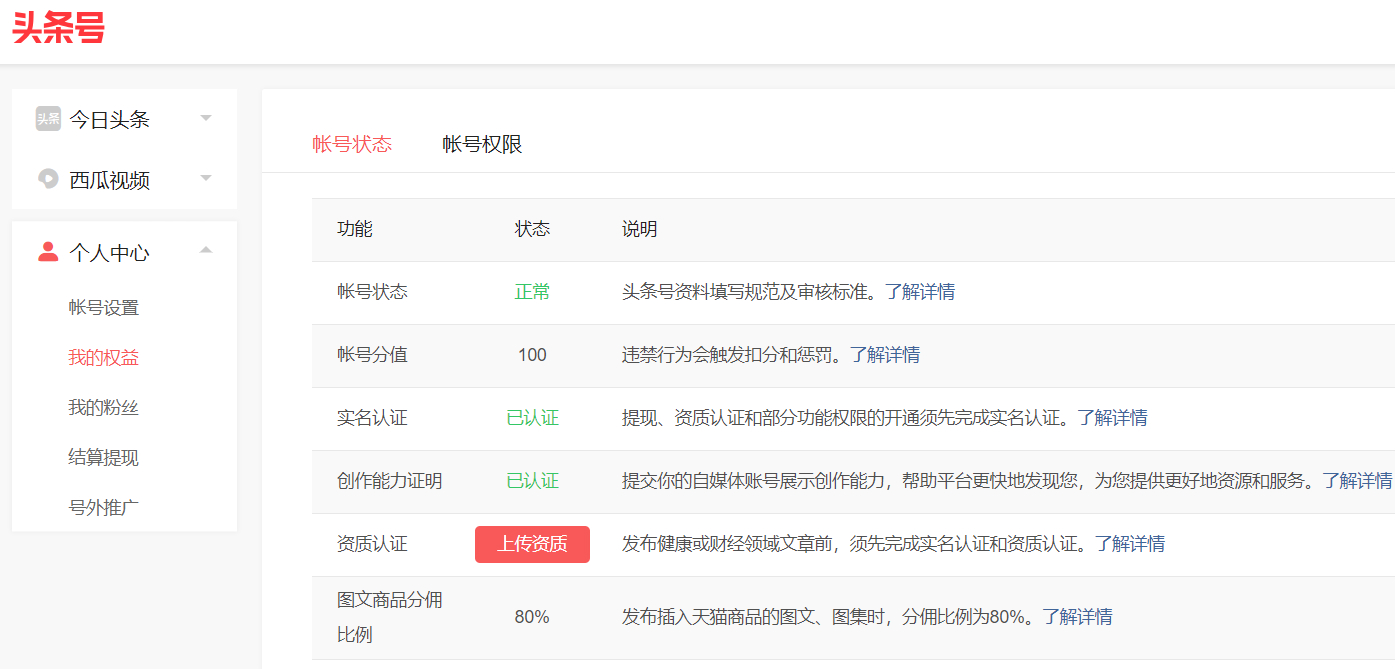
Task: Expand the 西瓜视频 menu arrow
Action: [206, 178]
